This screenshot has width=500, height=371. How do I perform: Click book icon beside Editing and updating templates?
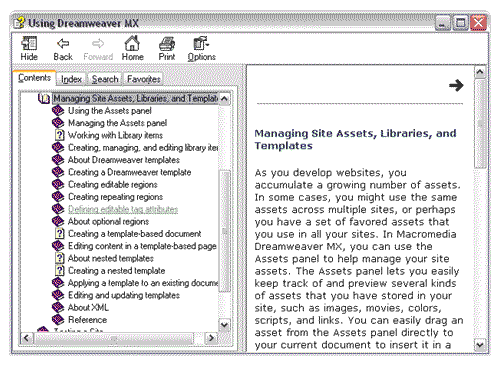pos(58,295)
